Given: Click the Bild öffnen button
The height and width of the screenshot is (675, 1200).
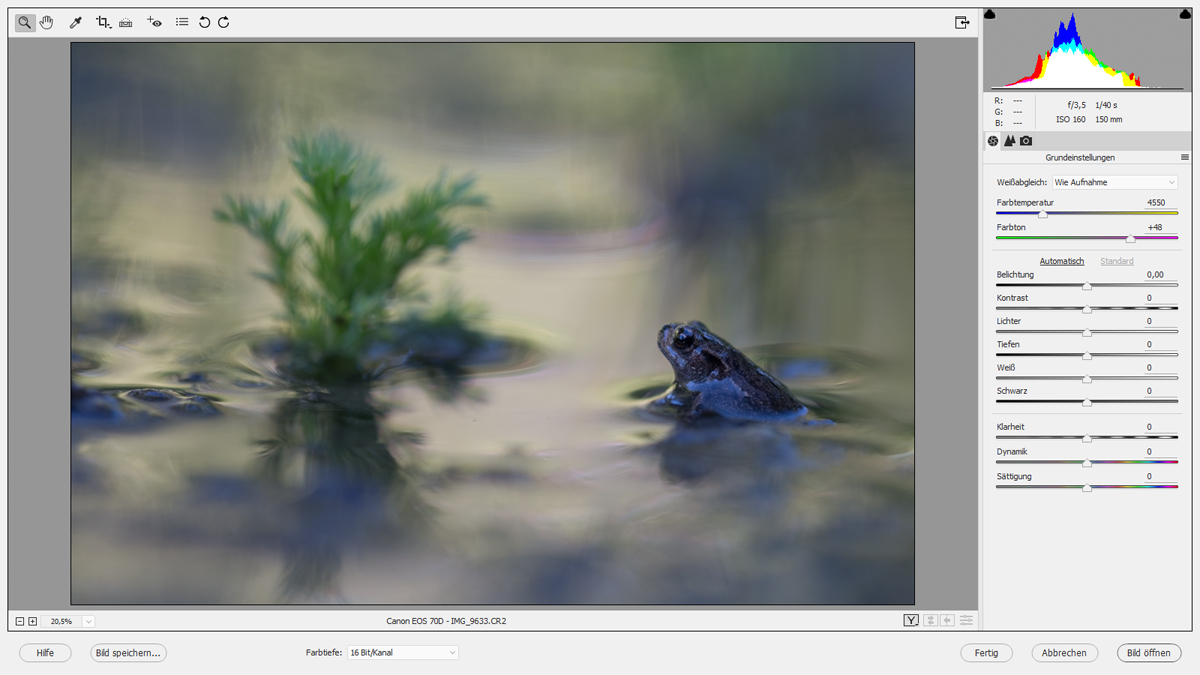Looking at the screenshot, I should (x=1149, y=653).
